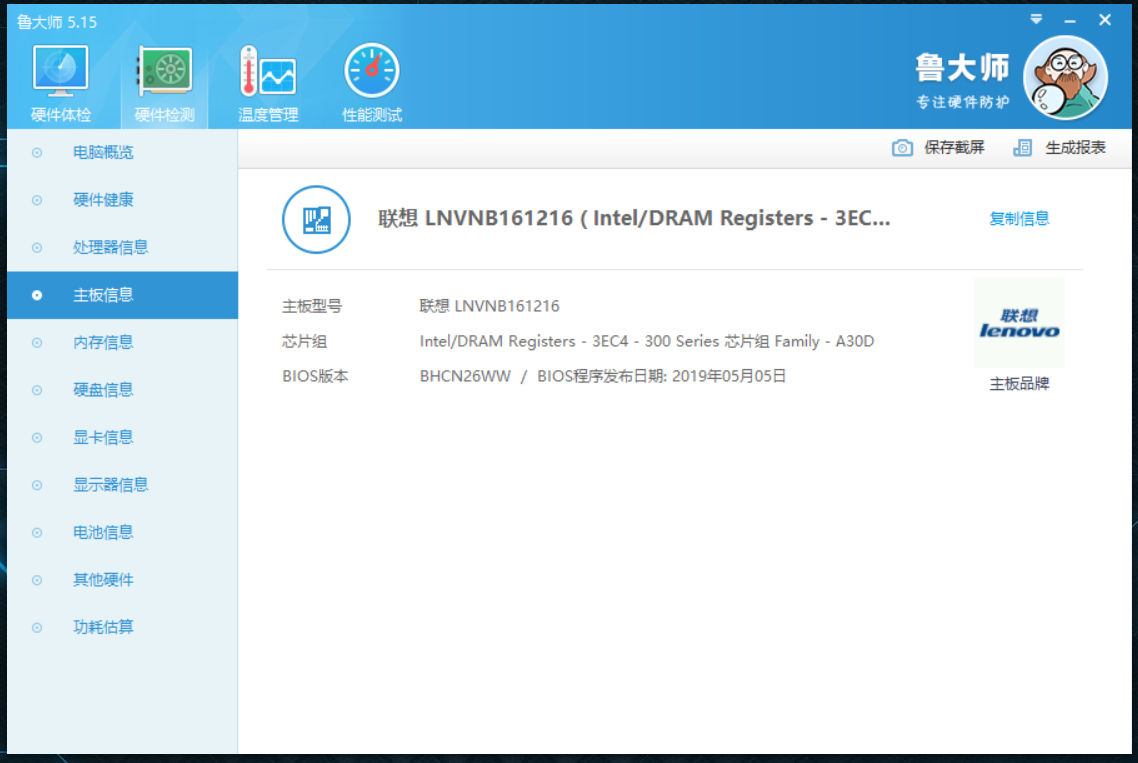
Task: Click the 主板型号 value 联想 LNVNB161216
Action: [489, 306]
